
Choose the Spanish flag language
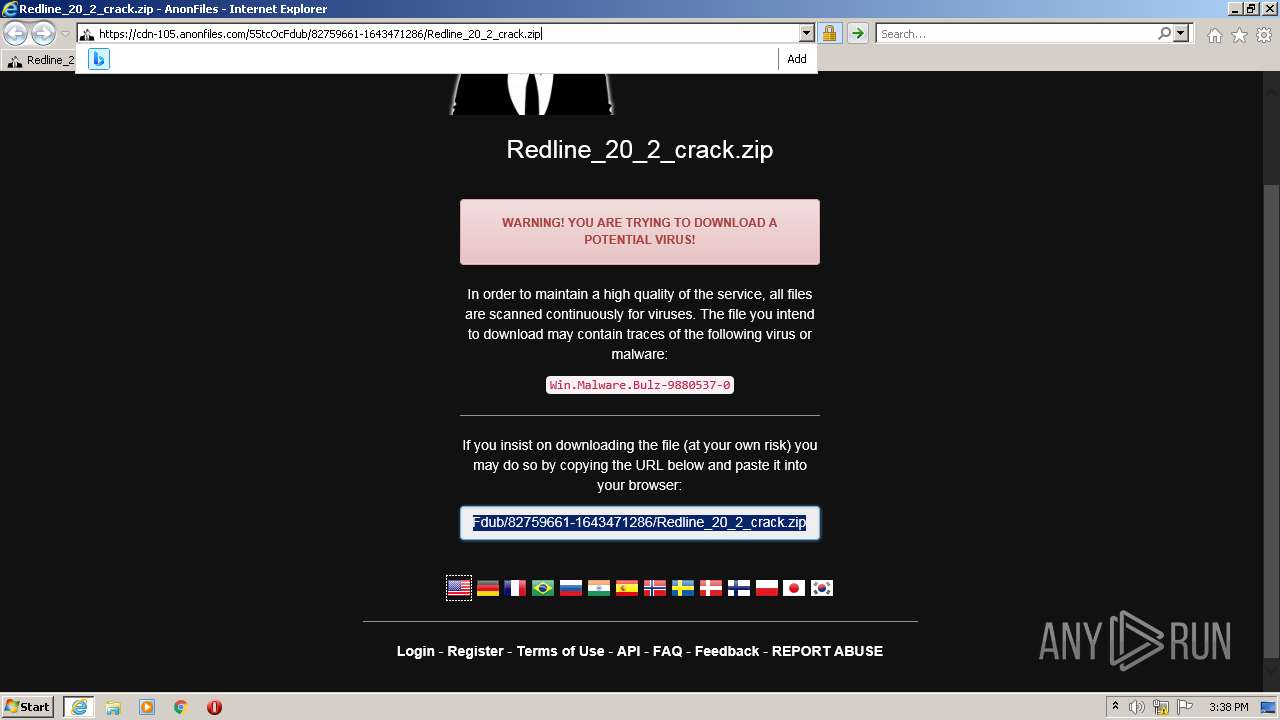tap(627, 588)
